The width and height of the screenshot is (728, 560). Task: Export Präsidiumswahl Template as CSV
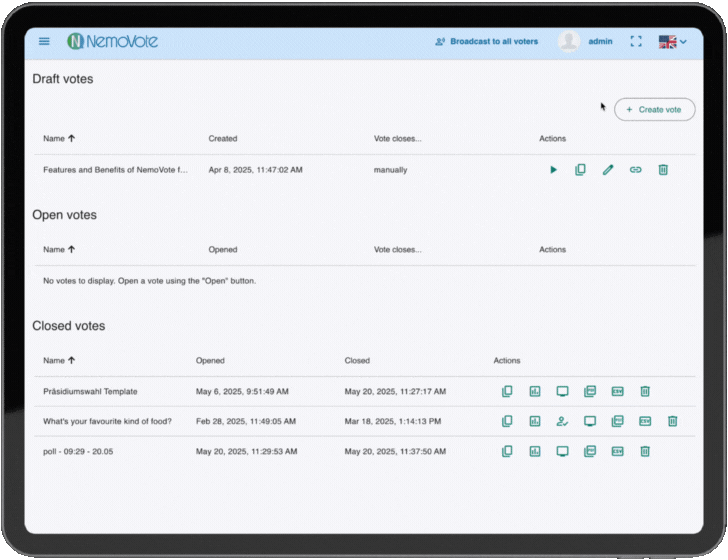(618, 391)
